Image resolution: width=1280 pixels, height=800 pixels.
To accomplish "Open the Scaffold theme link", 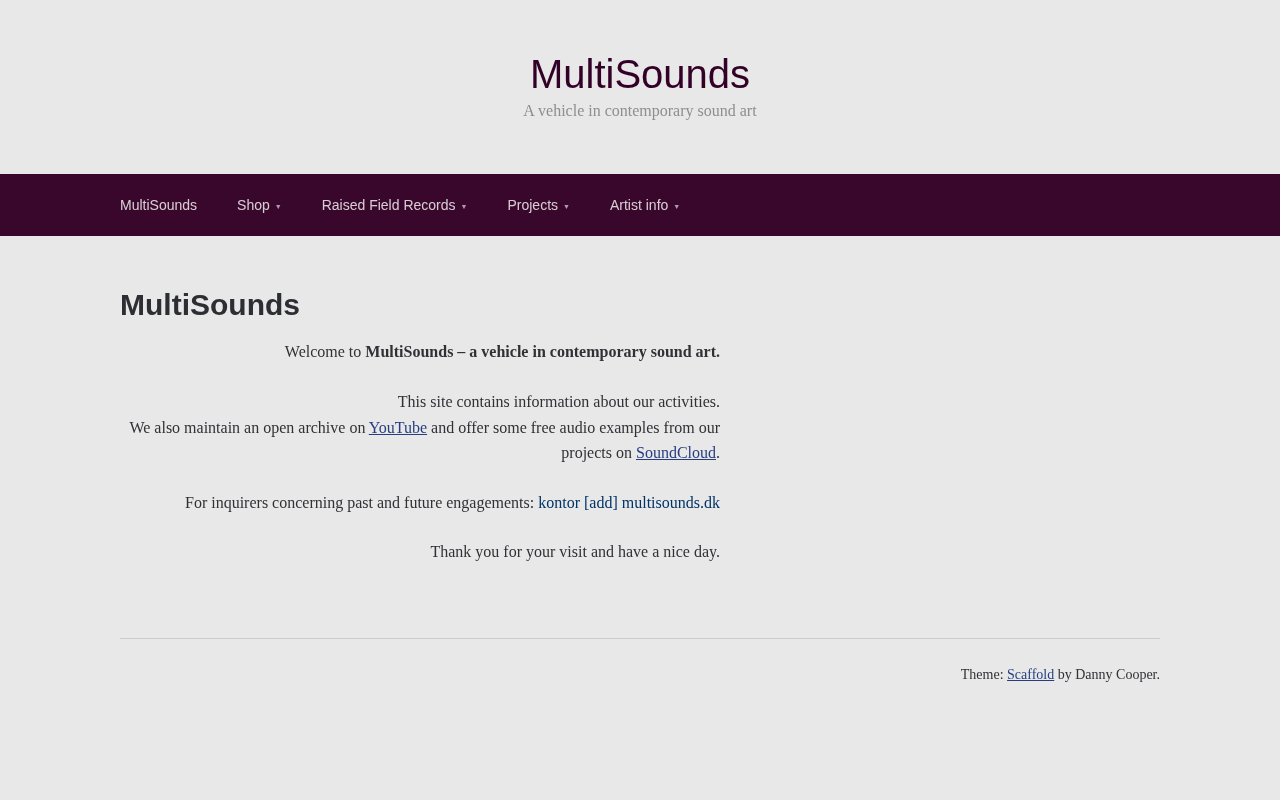I will coord(1030,675).
